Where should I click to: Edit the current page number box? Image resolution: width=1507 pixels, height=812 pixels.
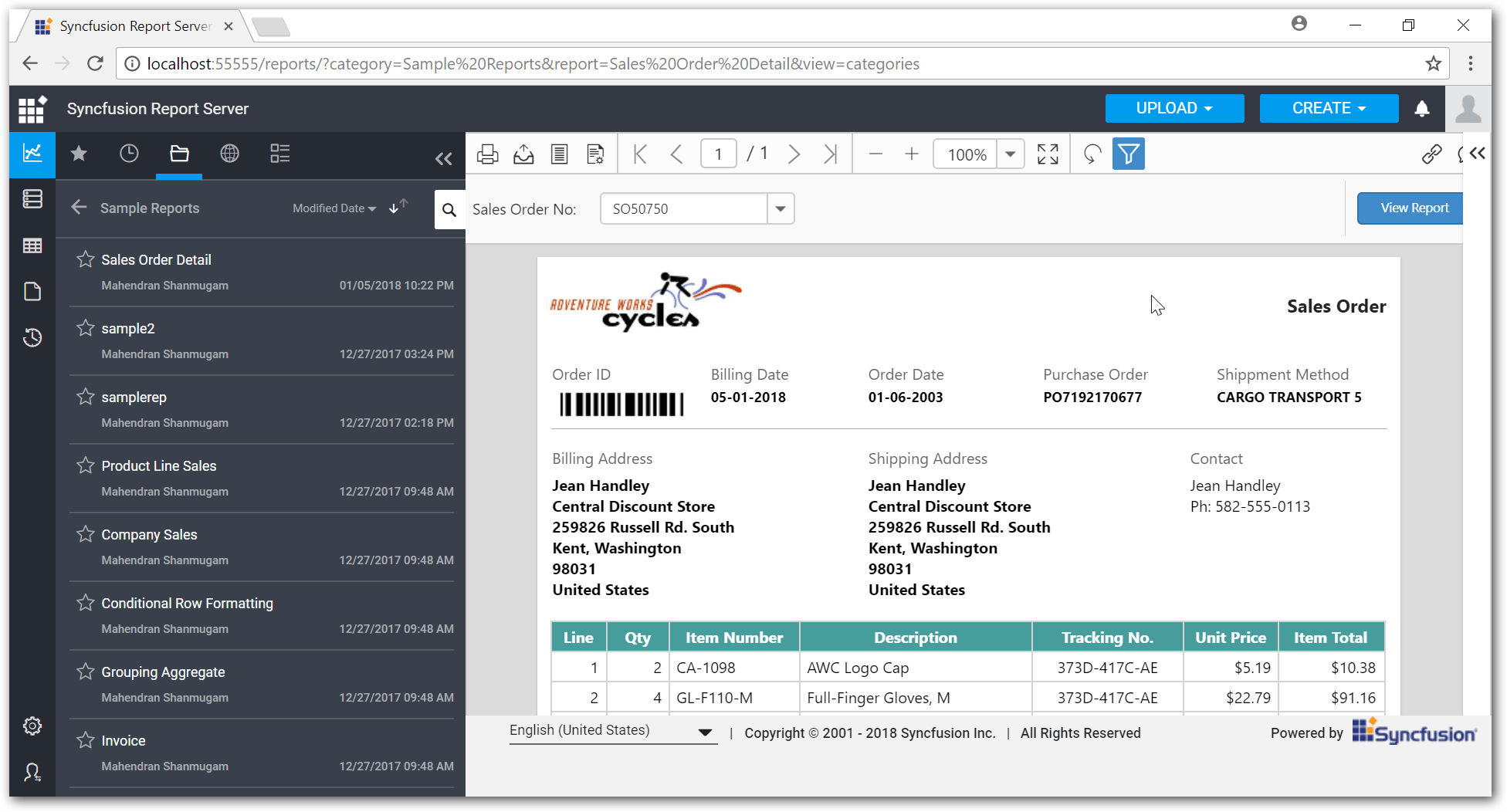coord(719,154)
